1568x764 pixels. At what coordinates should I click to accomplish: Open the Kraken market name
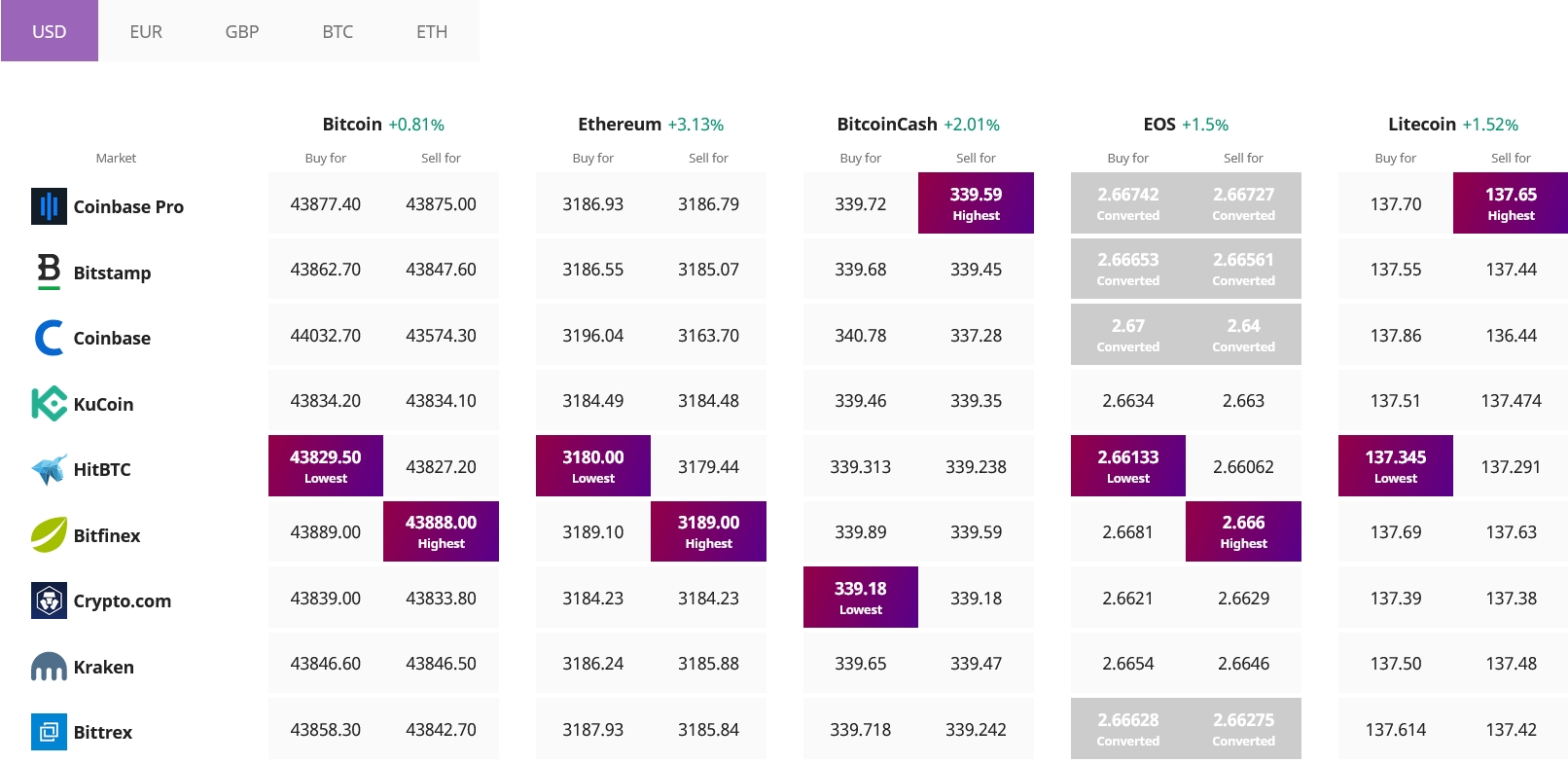coord(104,667)
